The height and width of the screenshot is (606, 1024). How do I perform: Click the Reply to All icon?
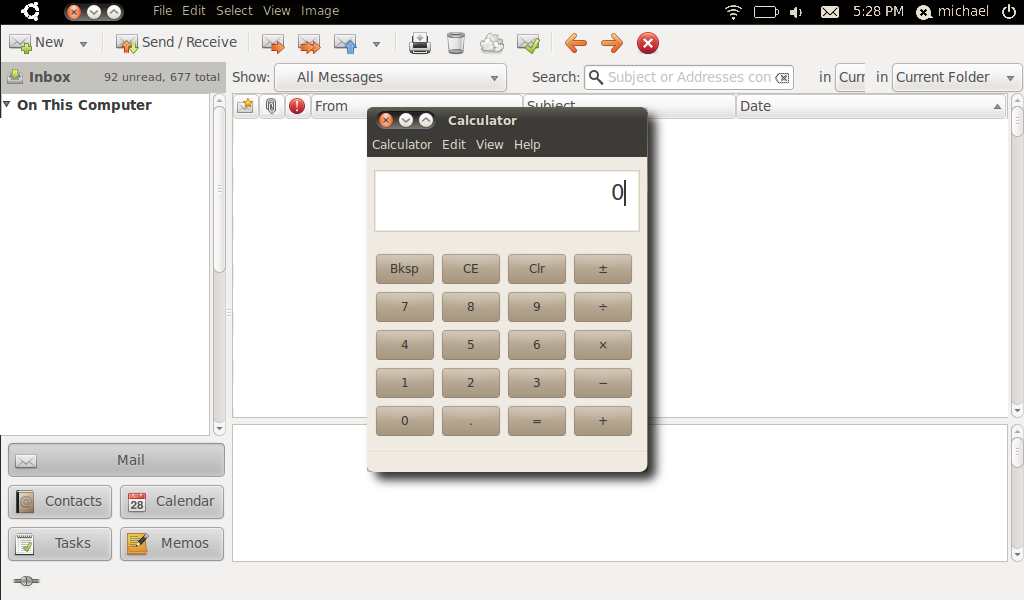point(309,43)
